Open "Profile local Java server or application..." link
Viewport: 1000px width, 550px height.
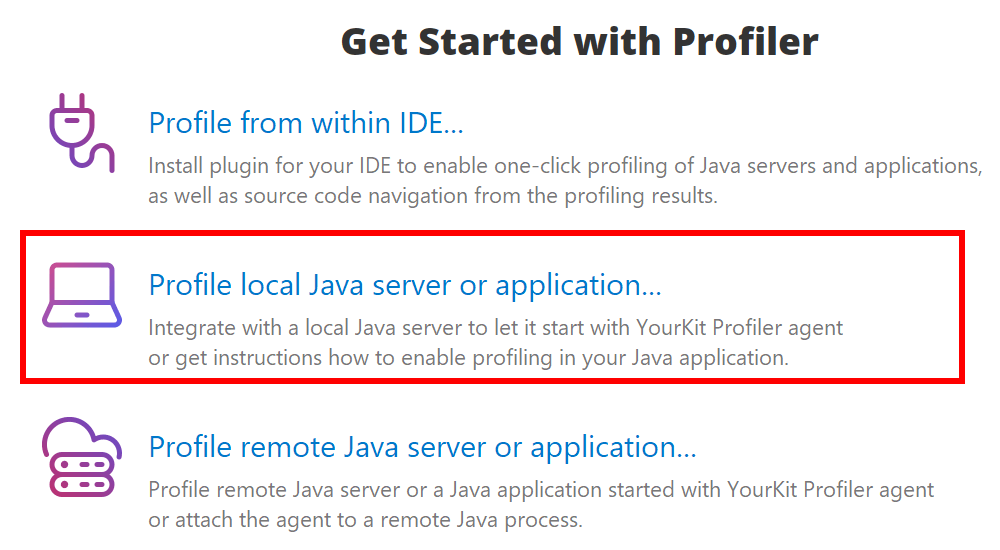coord(405,285)
